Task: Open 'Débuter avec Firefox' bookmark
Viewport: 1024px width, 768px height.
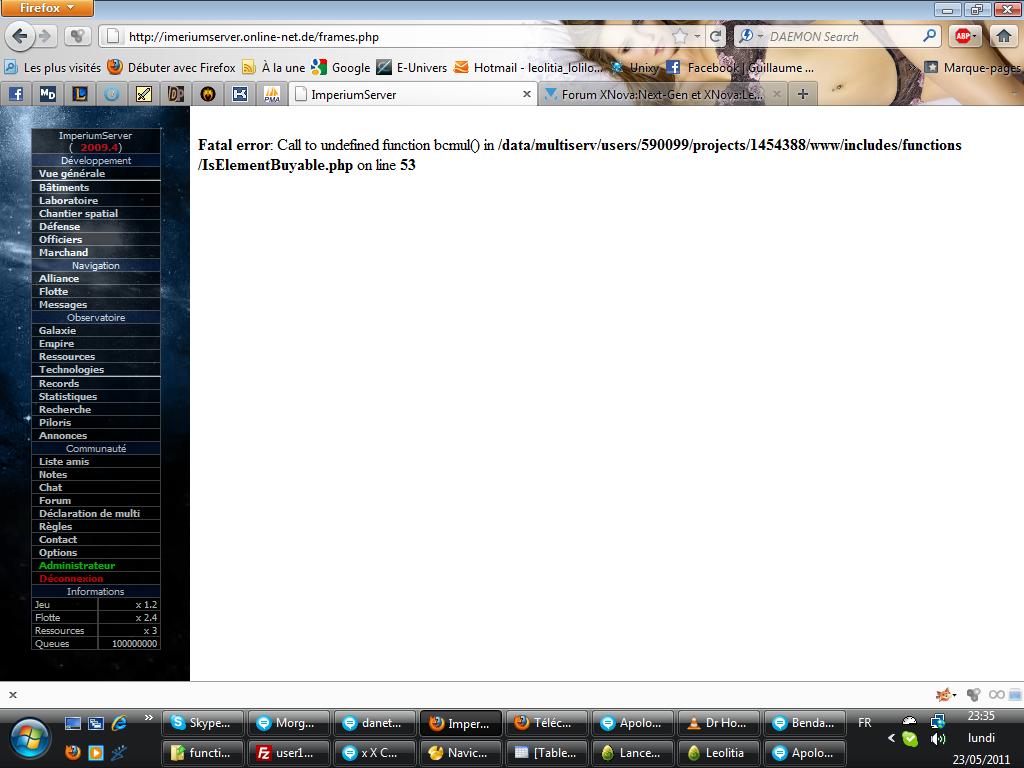Action: coord(171,67)
